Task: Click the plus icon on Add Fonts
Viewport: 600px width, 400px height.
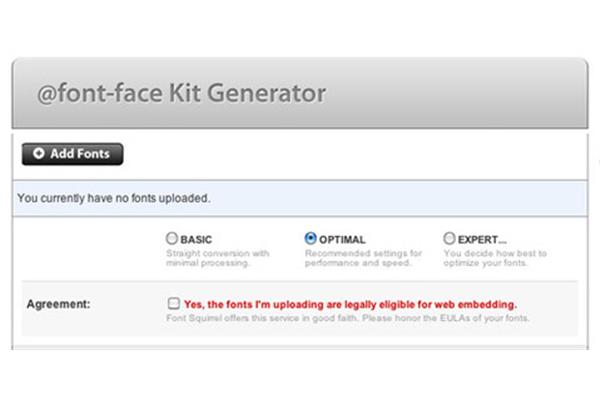Action: coord(39,153)
